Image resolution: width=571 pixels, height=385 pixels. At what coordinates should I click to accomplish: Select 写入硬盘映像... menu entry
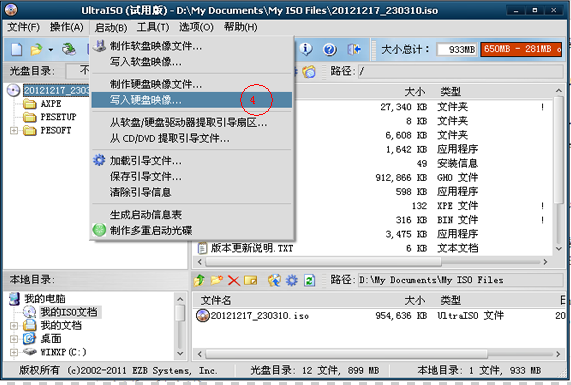pyautogui.click(x=192, y=100)
